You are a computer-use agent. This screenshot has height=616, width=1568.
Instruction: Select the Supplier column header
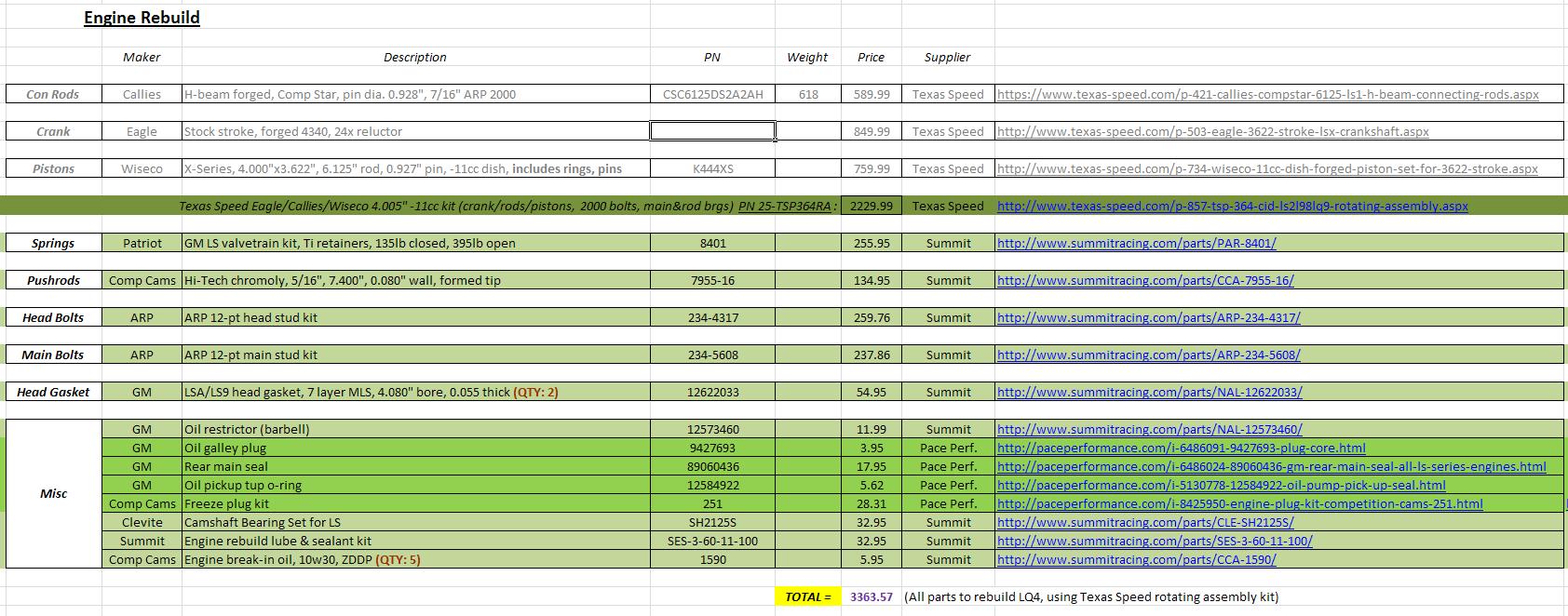(948, 57)
